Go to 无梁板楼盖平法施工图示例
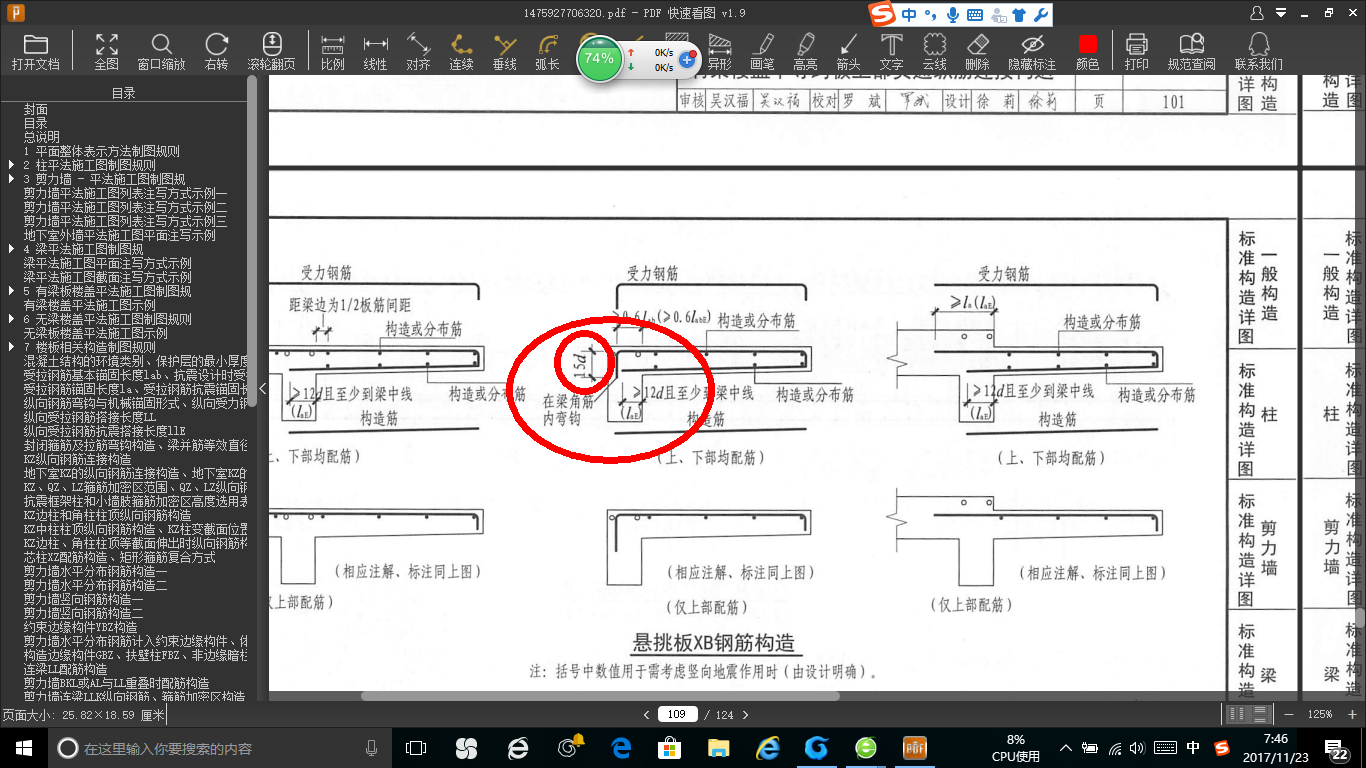Screen dimensions: 1366x768 pos(96,333)
